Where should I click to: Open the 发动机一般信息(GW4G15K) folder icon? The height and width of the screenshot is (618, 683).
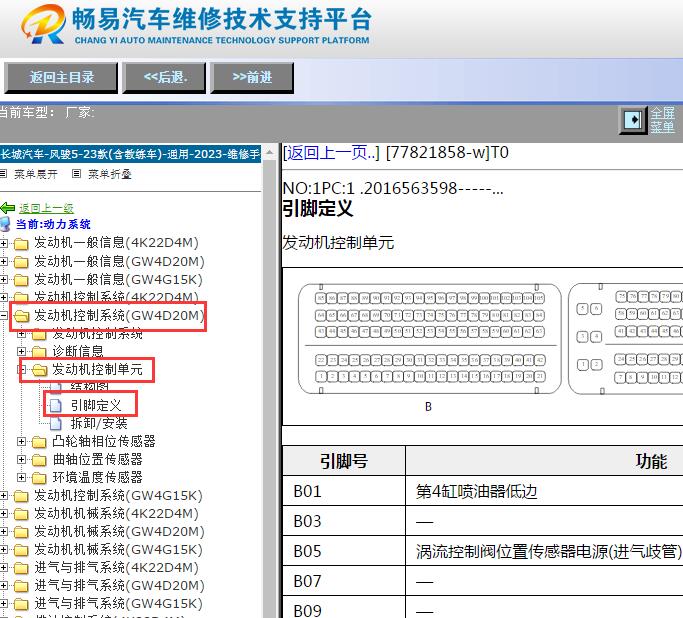pos(21,280)
